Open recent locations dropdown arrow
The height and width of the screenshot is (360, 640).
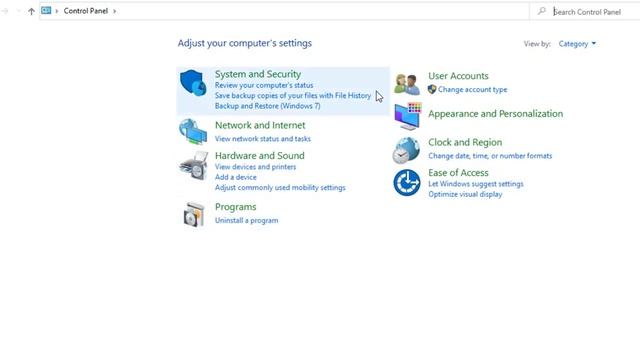tap(19, 11)
